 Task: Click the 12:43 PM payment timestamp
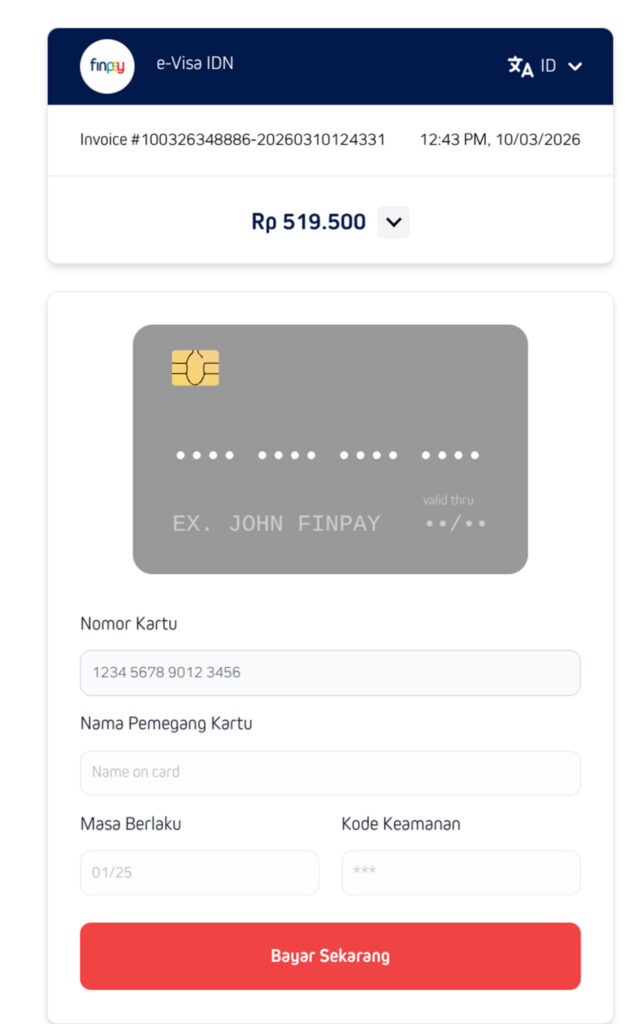pyautogui.click(x=500, y=140)
